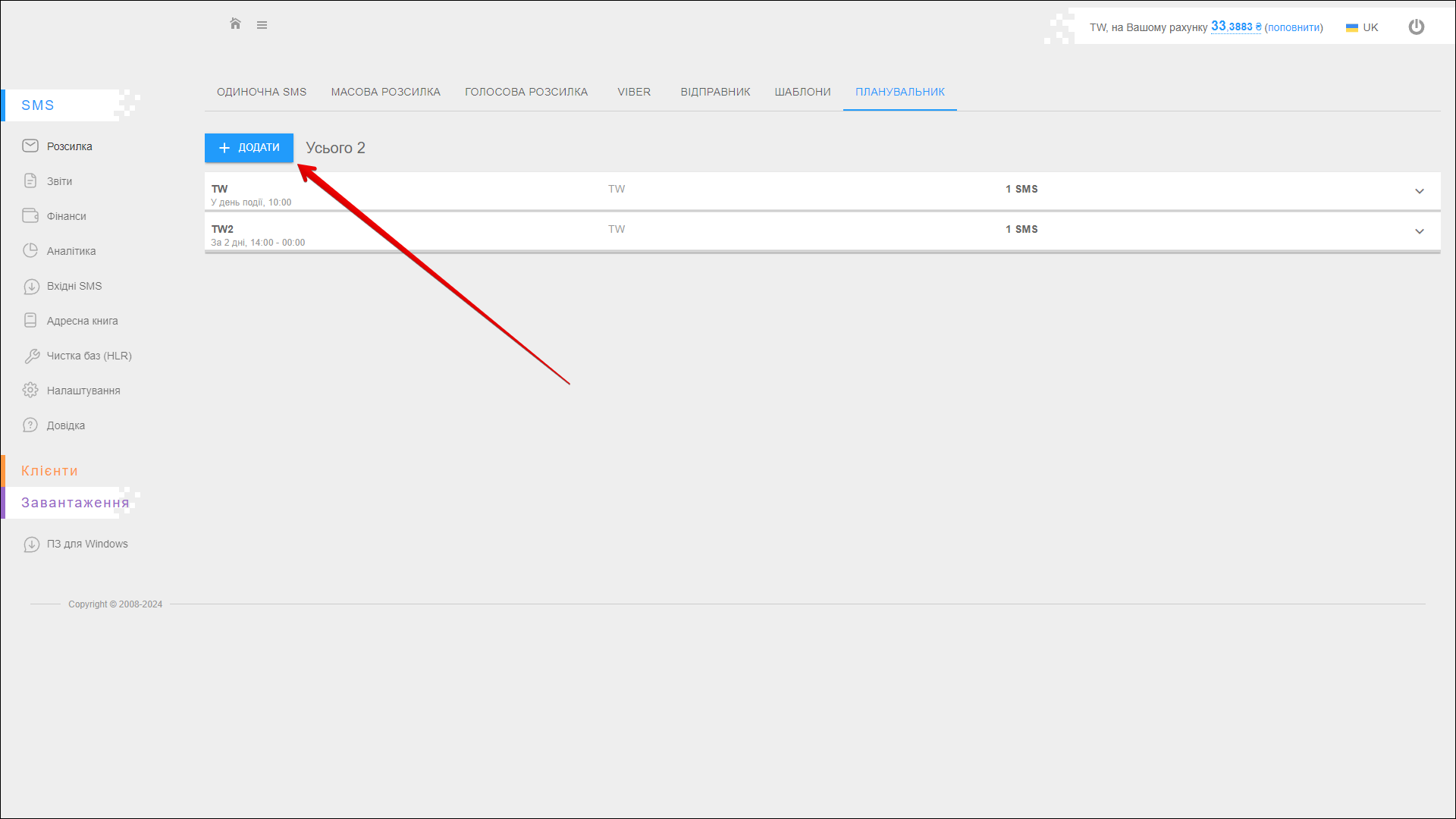
Task: Switch to МАСОВА РОЗСИЛКА tab
Action: coord(385,92)
